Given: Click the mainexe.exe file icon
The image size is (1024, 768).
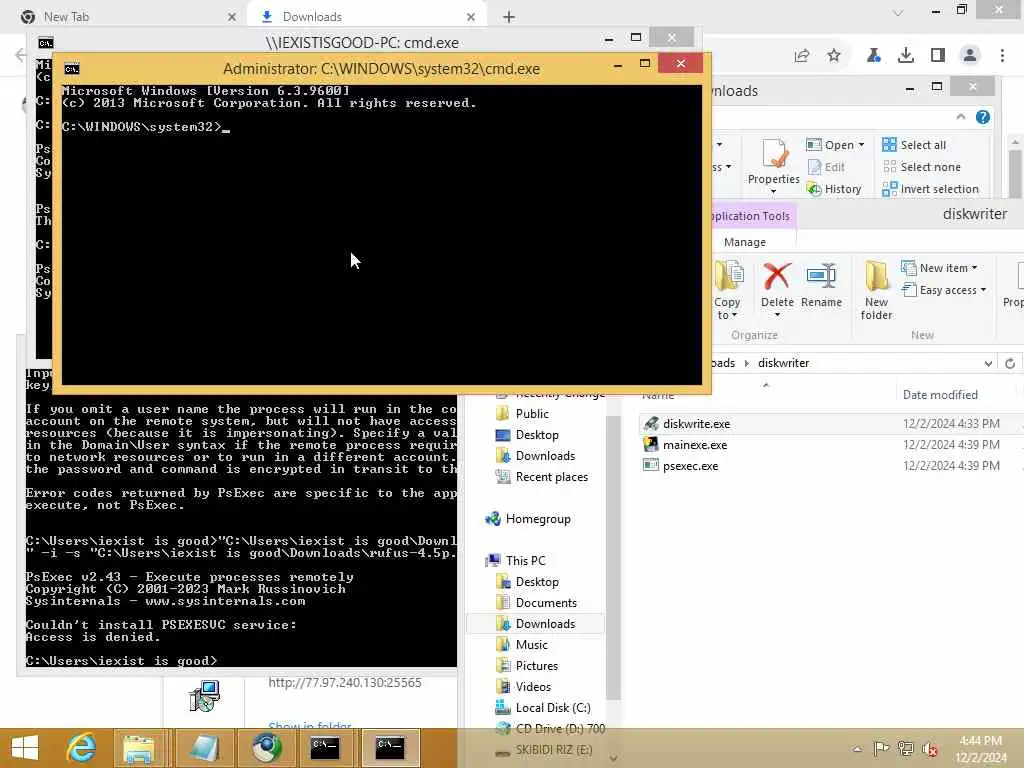Looking at the screenshot, I should coord(650,445).
